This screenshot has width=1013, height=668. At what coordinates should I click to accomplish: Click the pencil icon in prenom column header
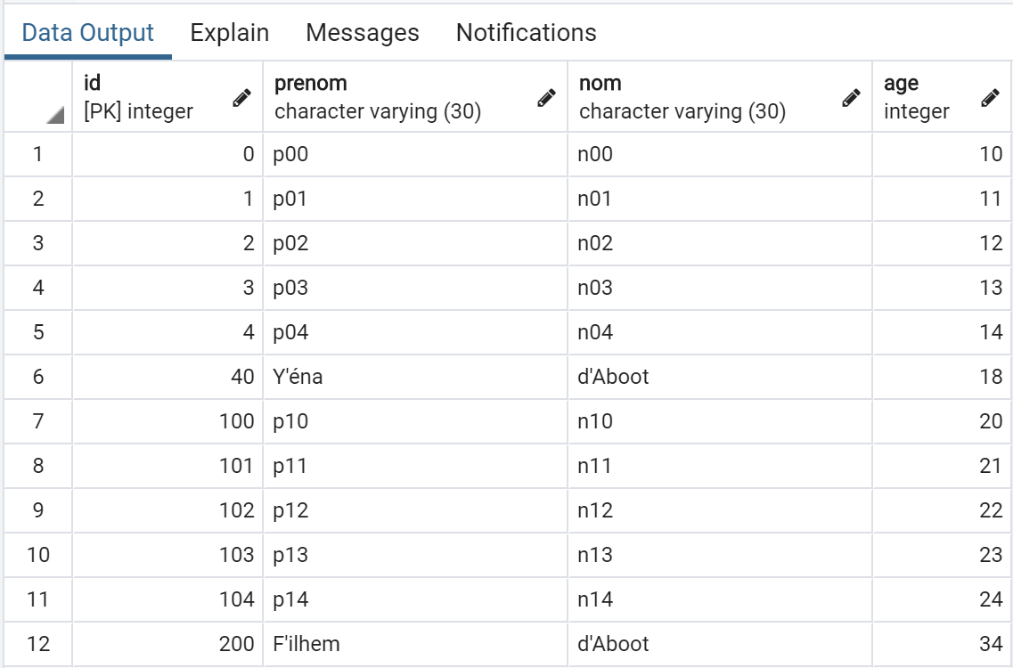click(x=546, y=98)
